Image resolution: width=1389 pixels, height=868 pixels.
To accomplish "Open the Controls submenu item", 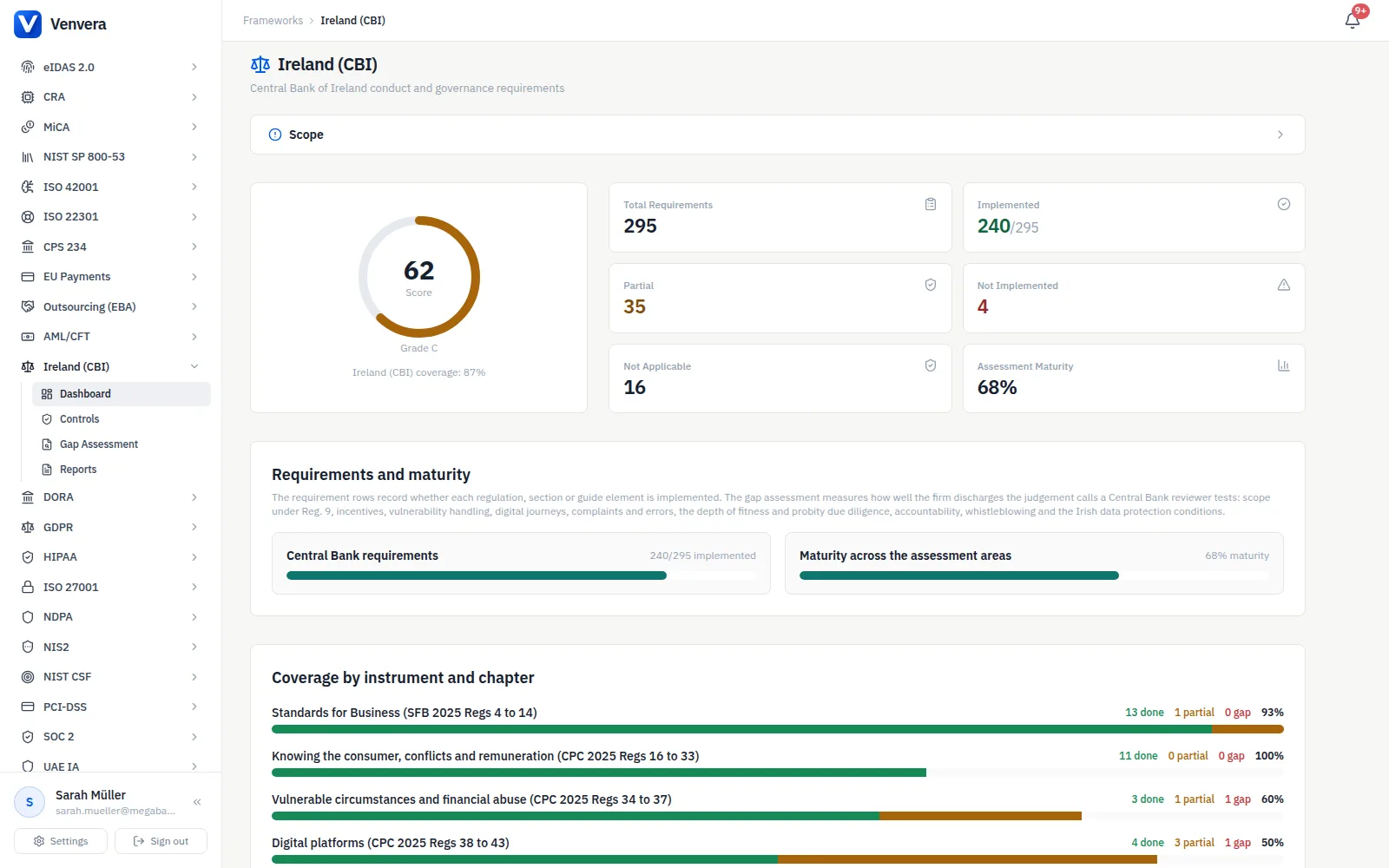I will click(122, 419).
